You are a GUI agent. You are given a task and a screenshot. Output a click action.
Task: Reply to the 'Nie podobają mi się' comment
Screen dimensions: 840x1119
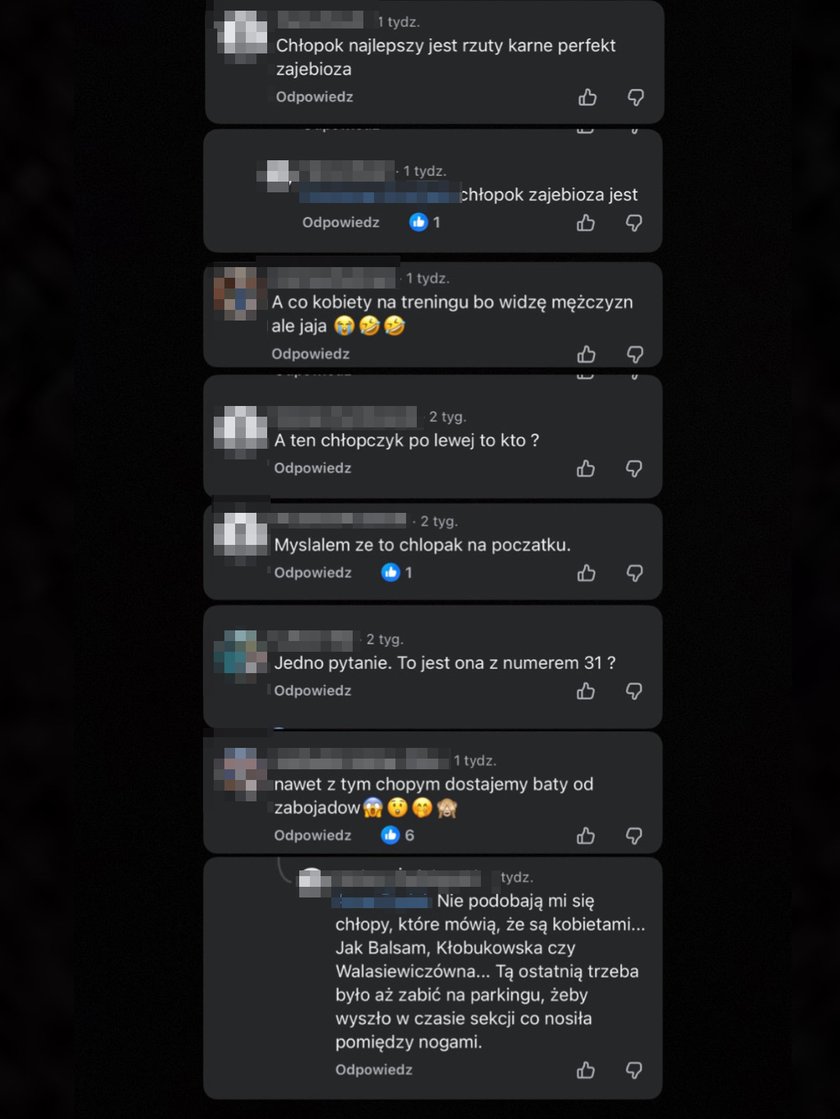374,1070
